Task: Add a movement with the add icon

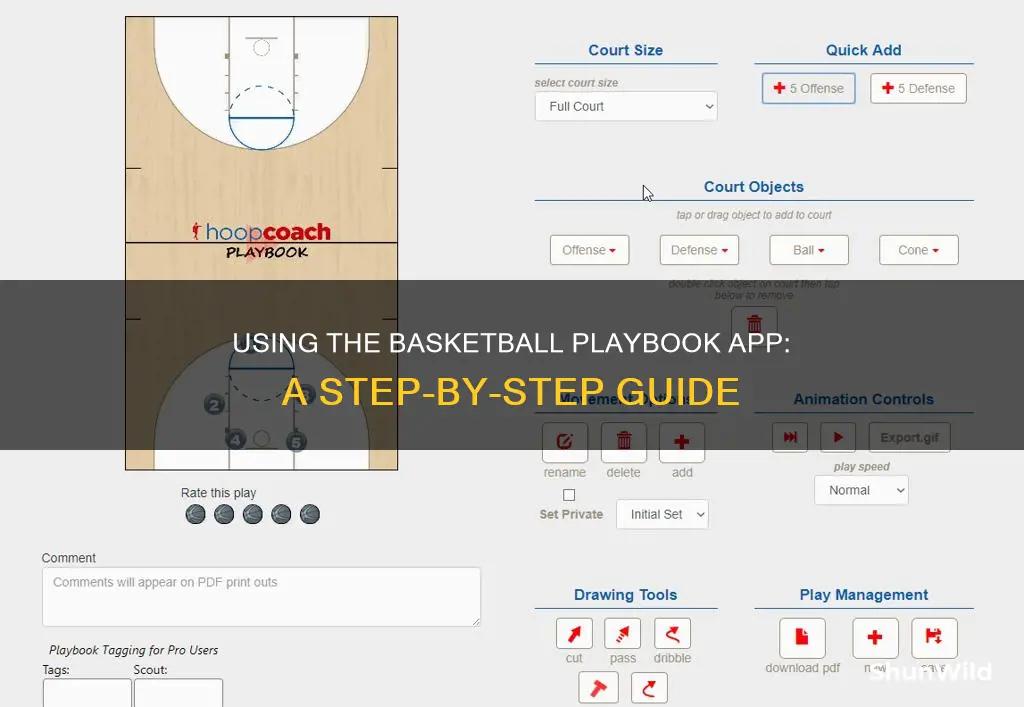Action: coord(682,442)
